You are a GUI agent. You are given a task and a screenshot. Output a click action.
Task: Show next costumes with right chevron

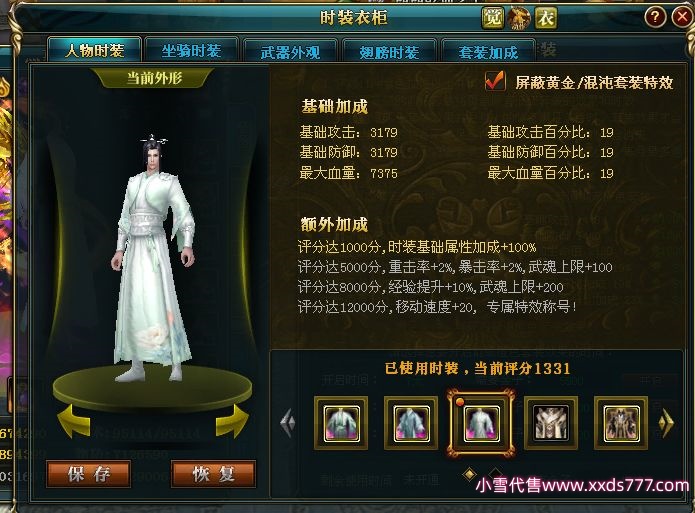tap(667, 423)
